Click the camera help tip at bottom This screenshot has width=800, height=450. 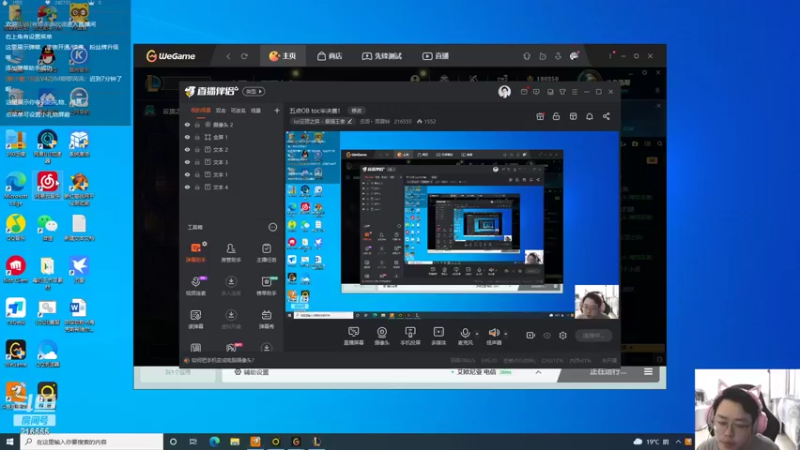(x=219, y=360)
